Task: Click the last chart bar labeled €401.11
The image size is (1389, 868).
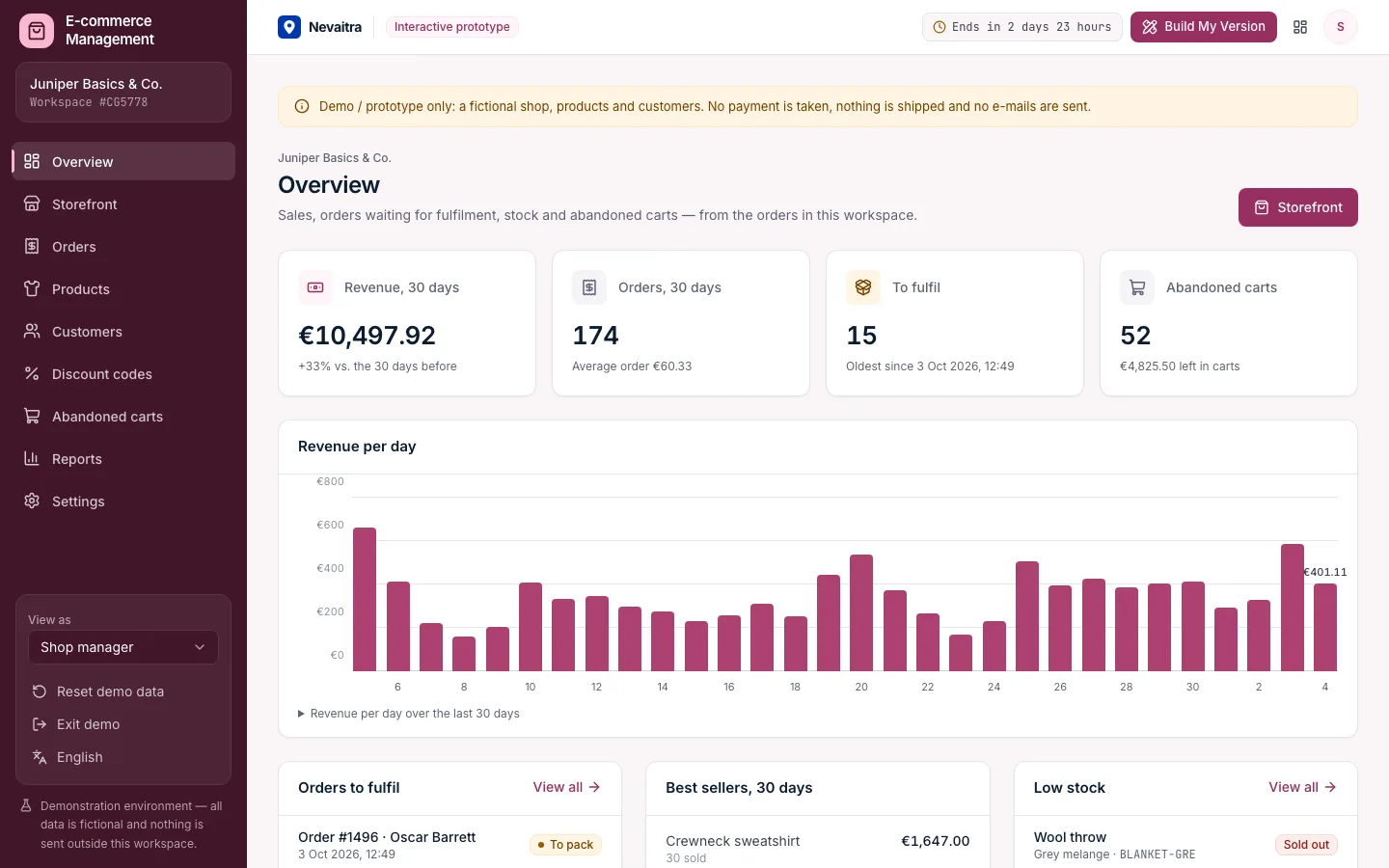Action: (1325, 627)
